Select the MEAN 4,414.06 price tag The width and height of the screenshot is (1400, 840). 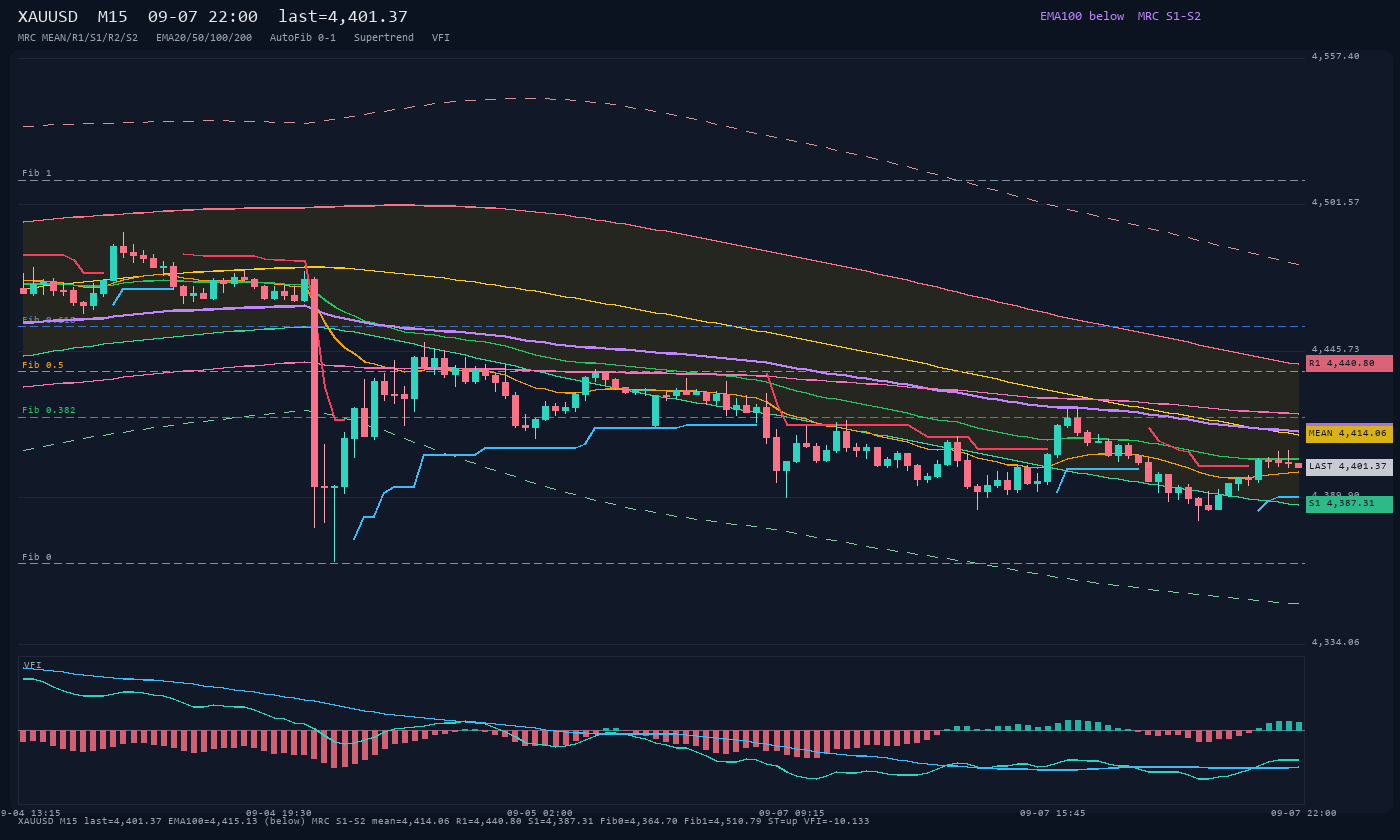coord(1349,433)
